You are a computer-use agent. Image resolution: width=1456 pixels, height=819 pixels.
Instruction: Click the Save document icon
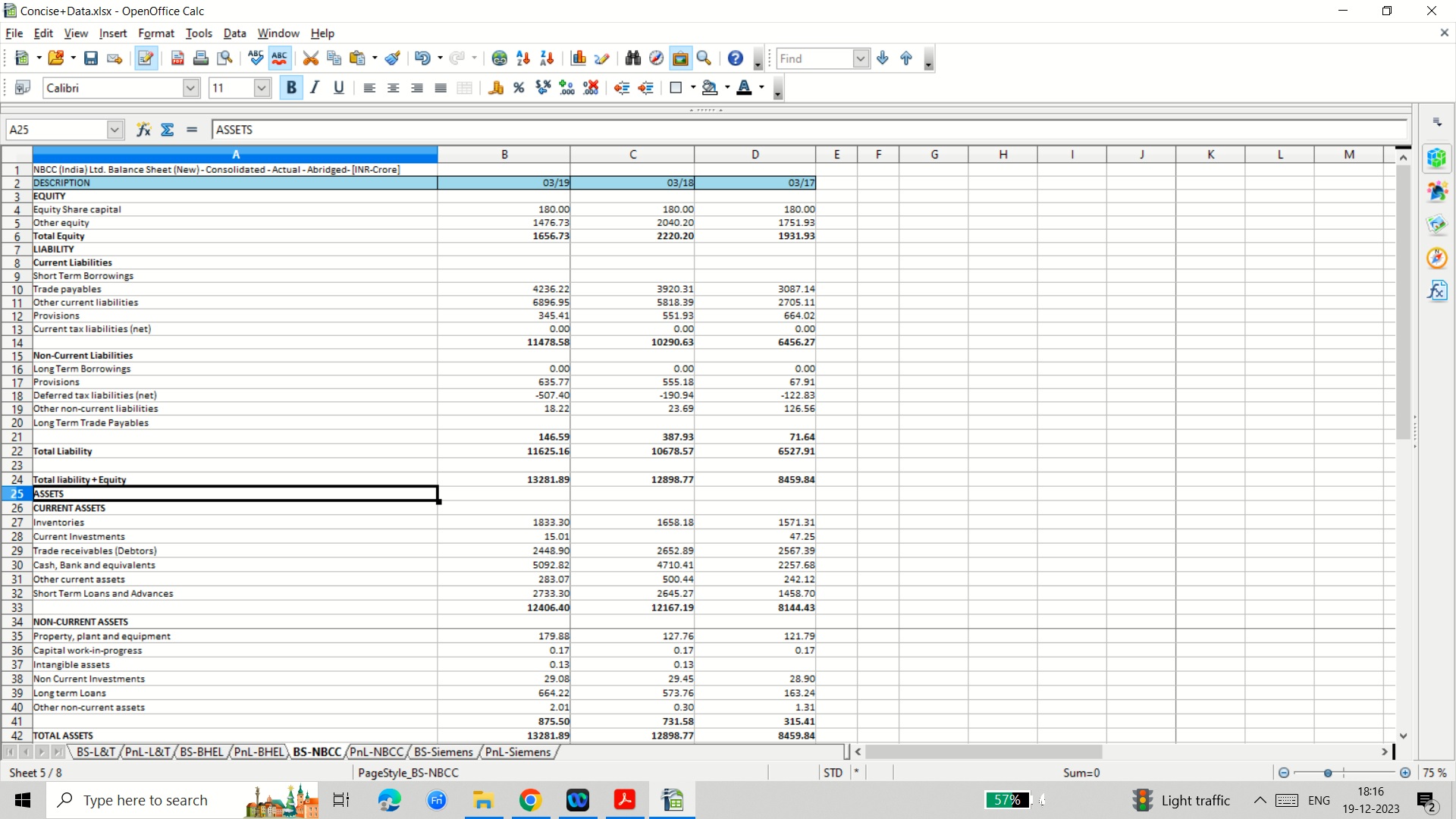pyautogui.click(x=91, y=58)
